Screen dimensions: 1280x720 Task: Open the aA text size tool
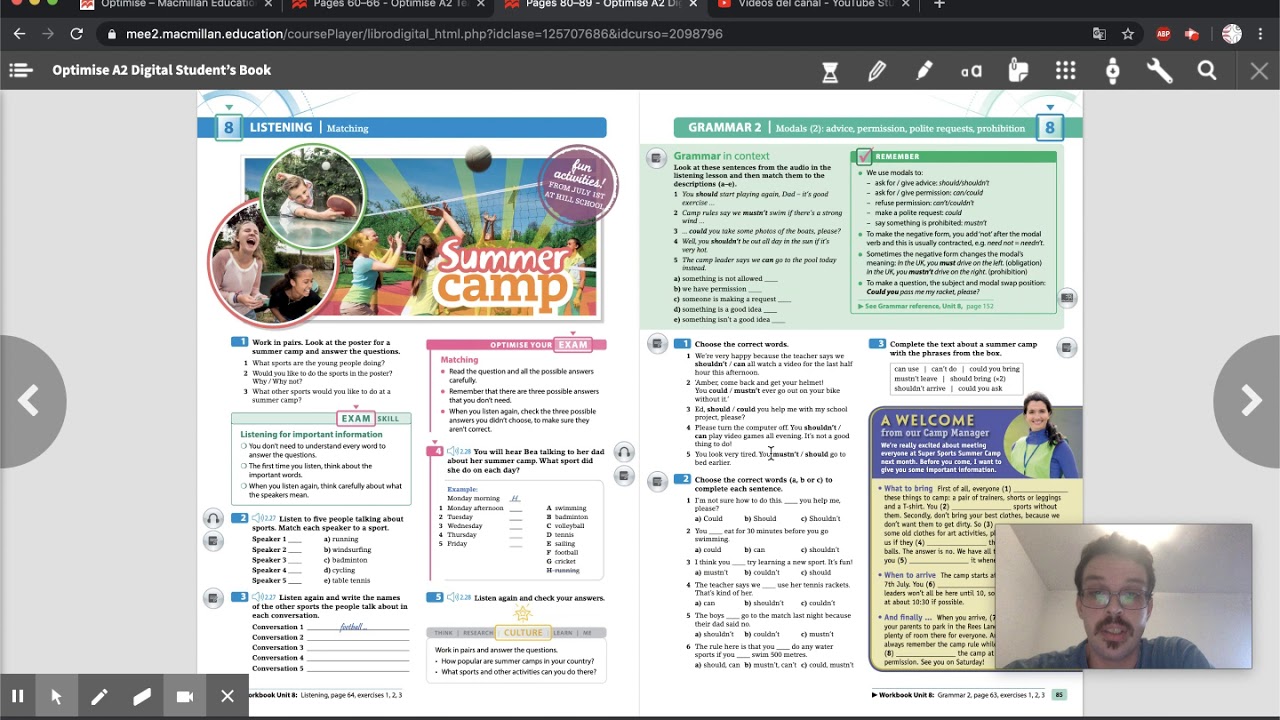coord(971,71)
